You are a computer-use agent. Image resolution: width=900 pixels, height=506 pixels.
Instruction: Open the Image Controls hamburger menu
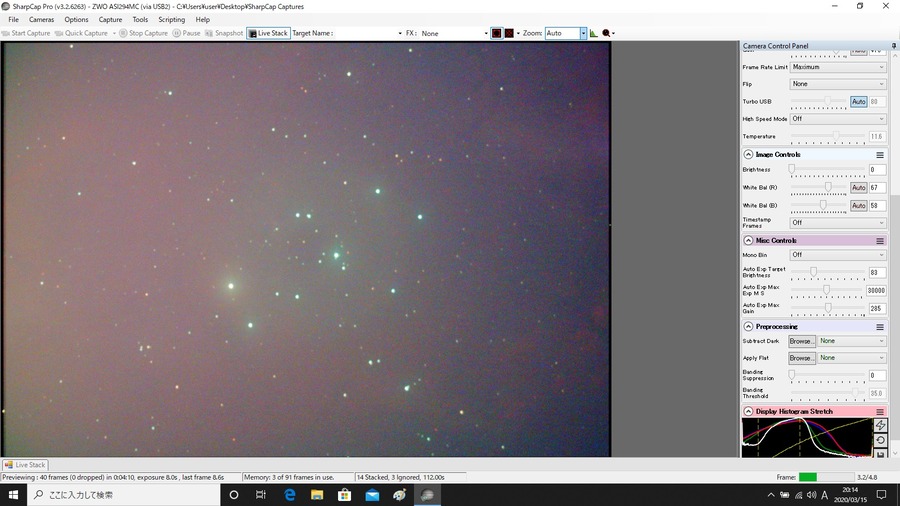(880, 155)
